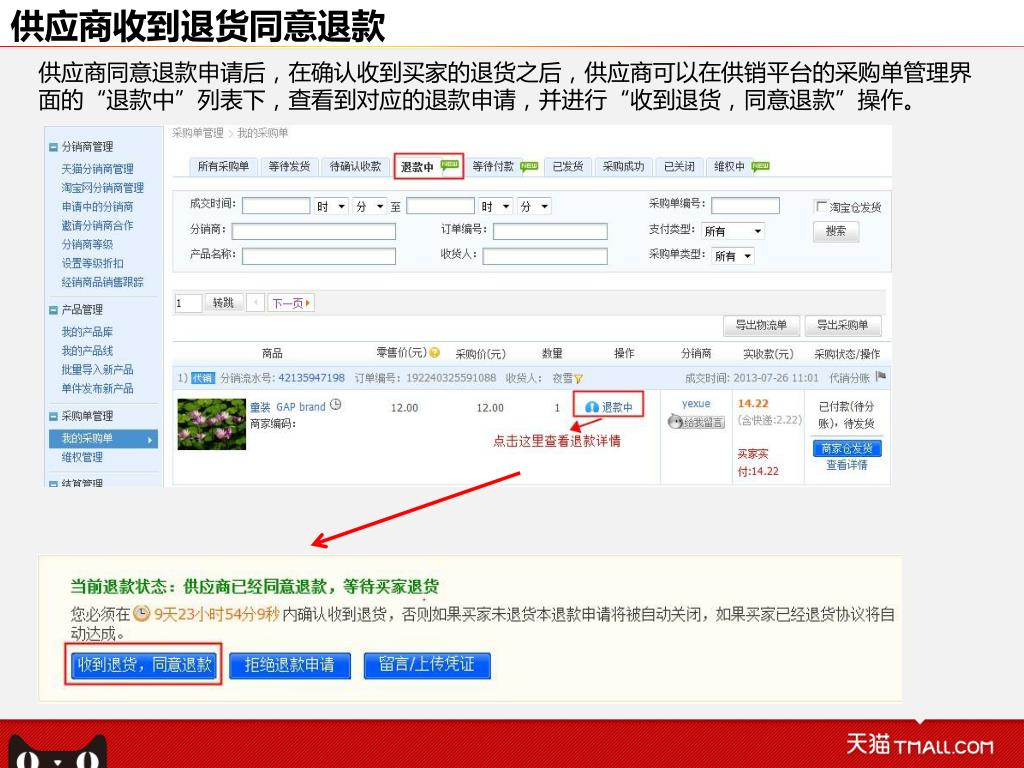The height and width of the screenshot is (768, 1024).
Task: Toggle the 淘宝仓发货 checkbox
Action: click(821, 206)
